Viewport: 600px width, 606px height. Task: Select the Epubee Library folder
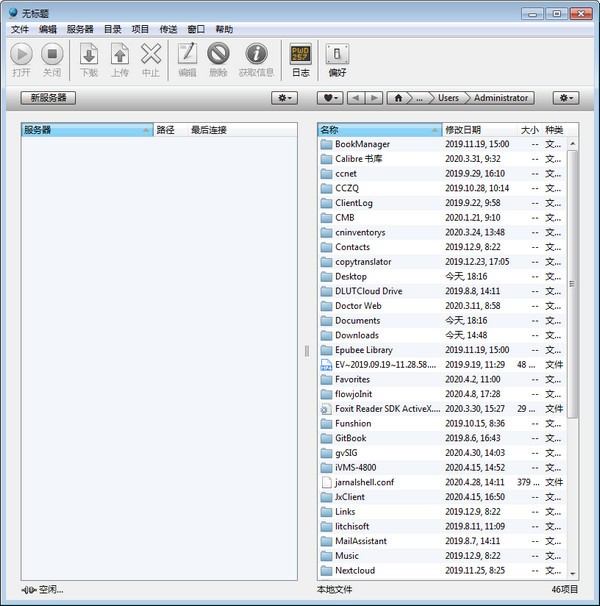click(441, 350)
